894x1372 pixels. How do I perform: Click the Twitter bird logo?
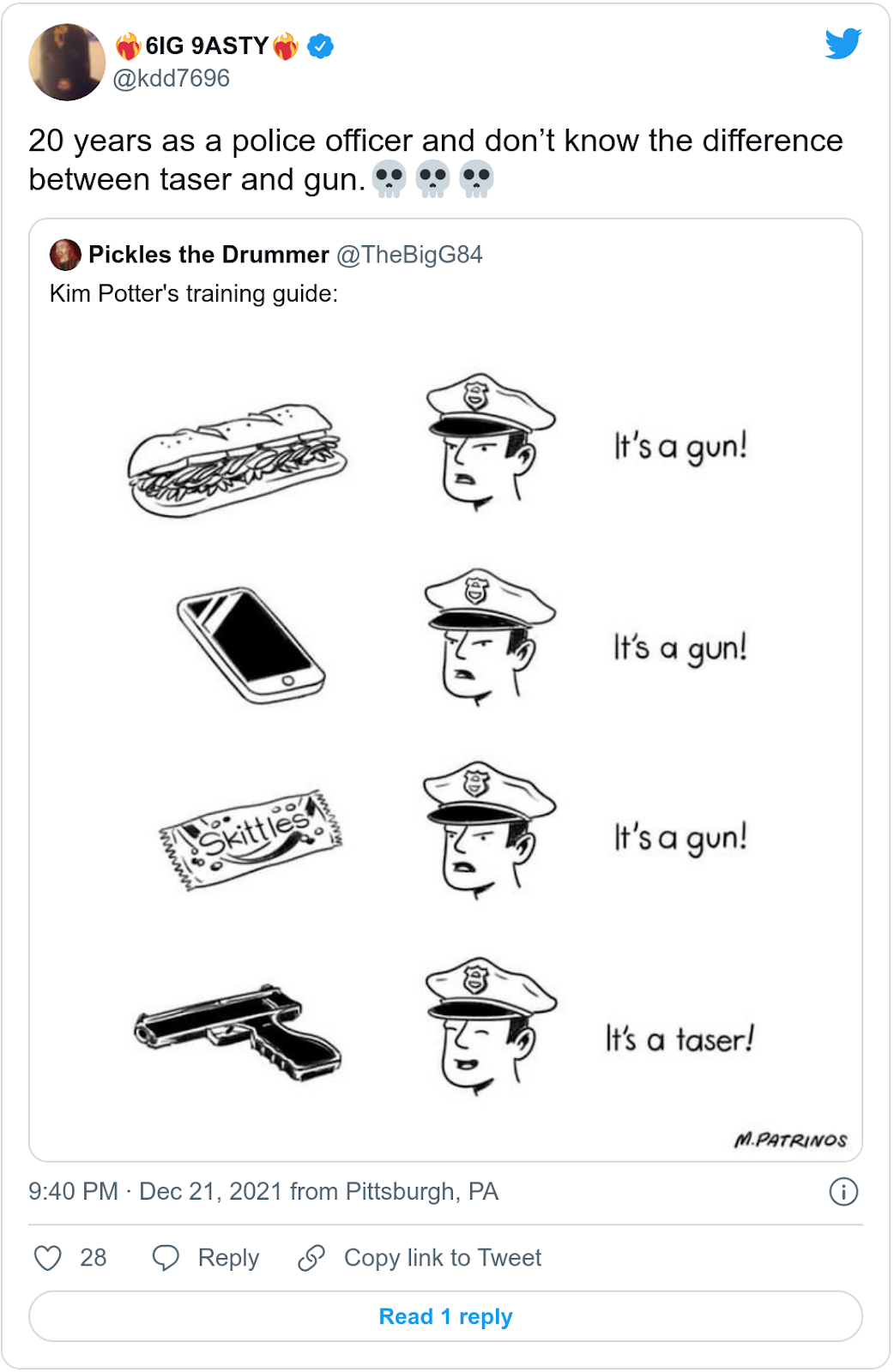click(x=843, y=44)
